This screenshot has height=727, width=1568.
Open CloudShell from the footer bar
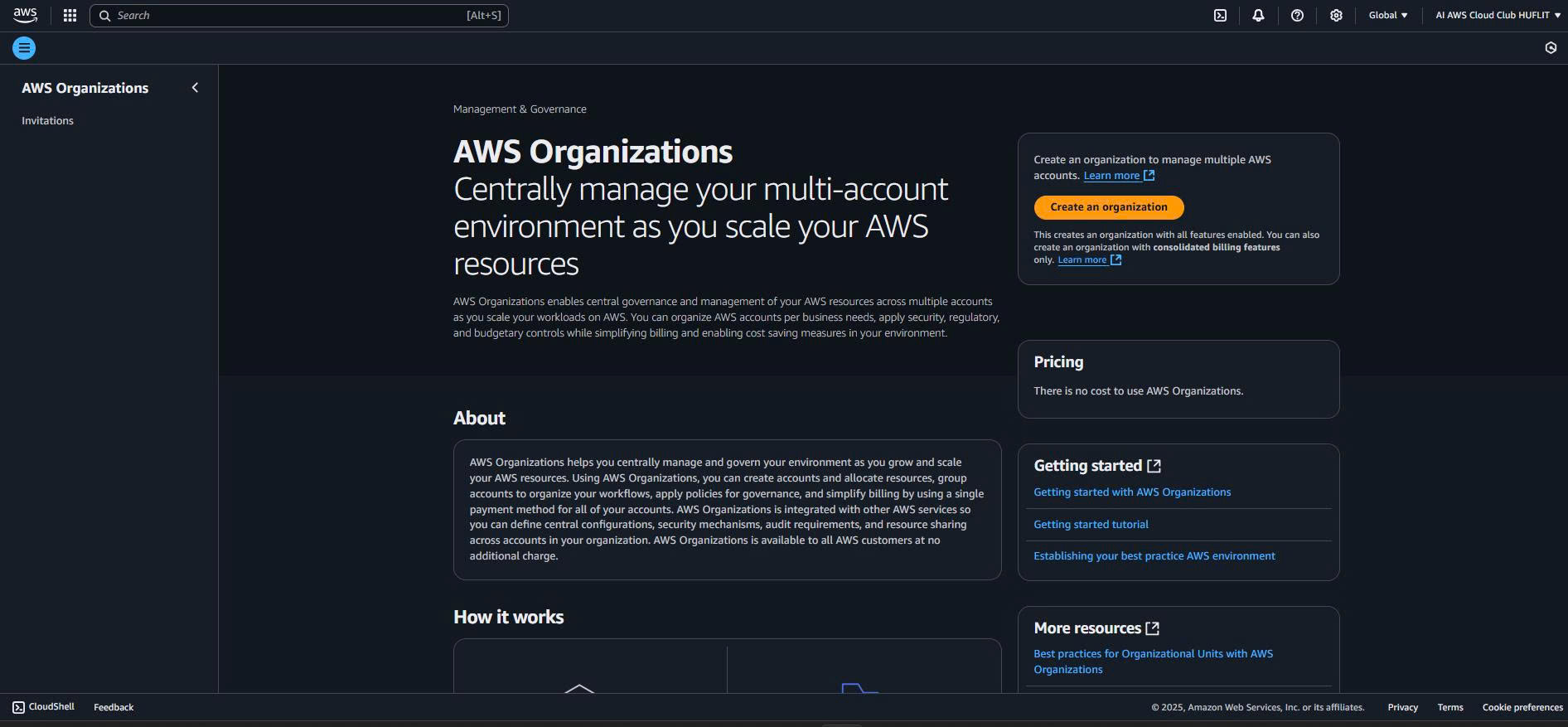pos(43,707)
